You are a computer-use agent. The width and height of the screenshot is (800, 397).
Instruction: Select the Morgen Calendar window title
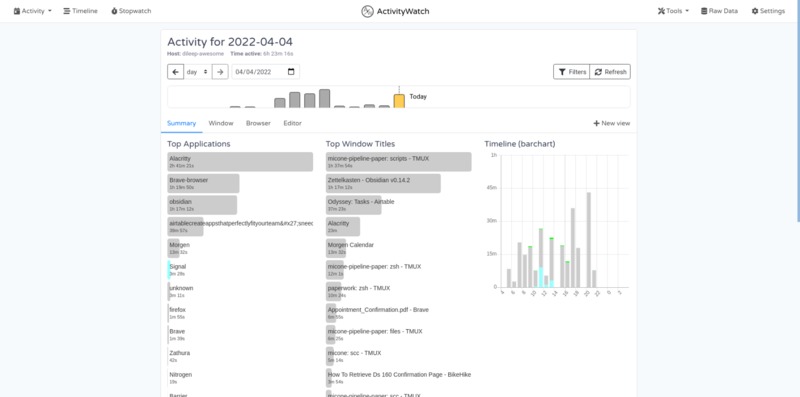pos(351,248)
